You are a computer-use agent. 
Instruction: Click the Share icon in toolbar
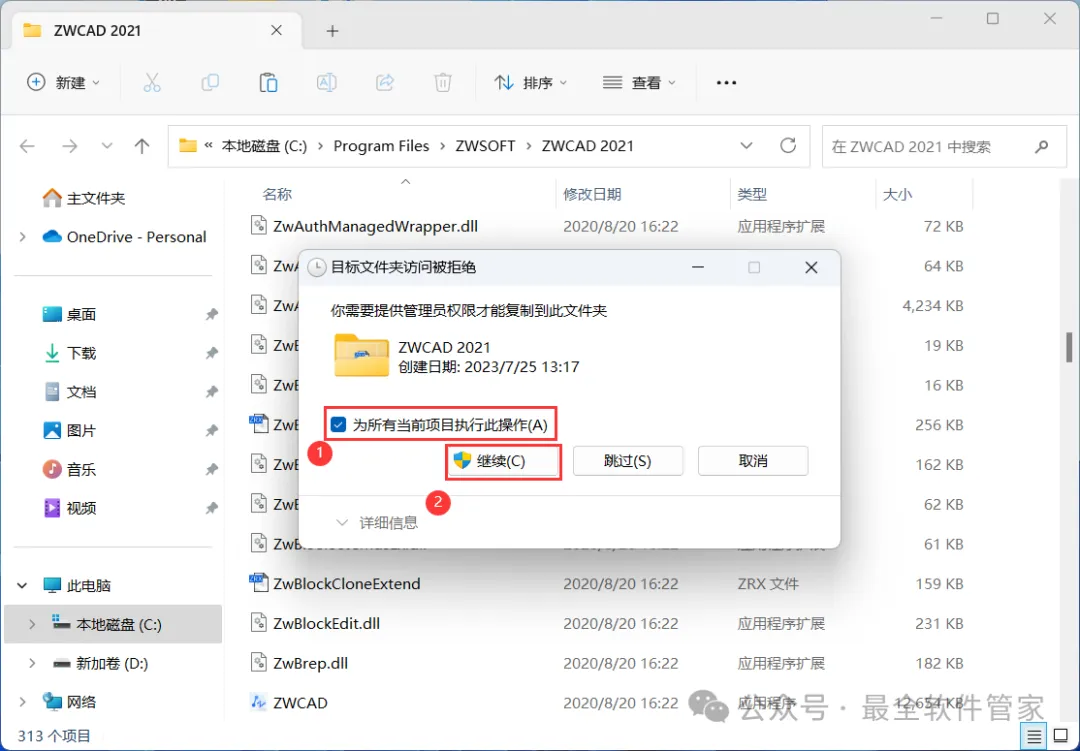click(x=385, y=83)
